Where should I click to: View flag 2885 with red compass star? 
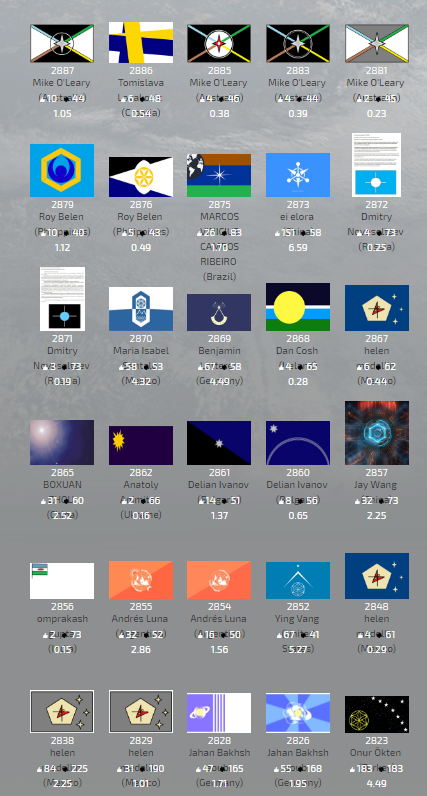(219, 44)
